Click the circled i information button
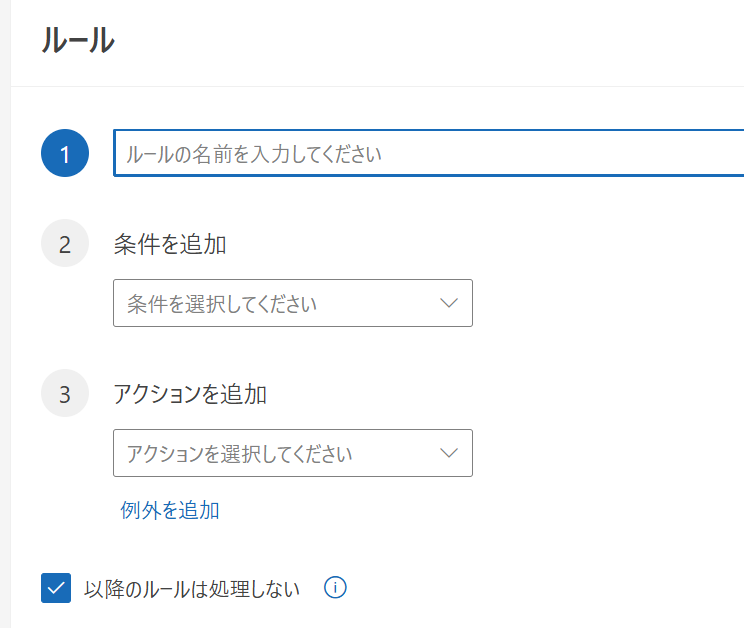 [x=336, y=588]
